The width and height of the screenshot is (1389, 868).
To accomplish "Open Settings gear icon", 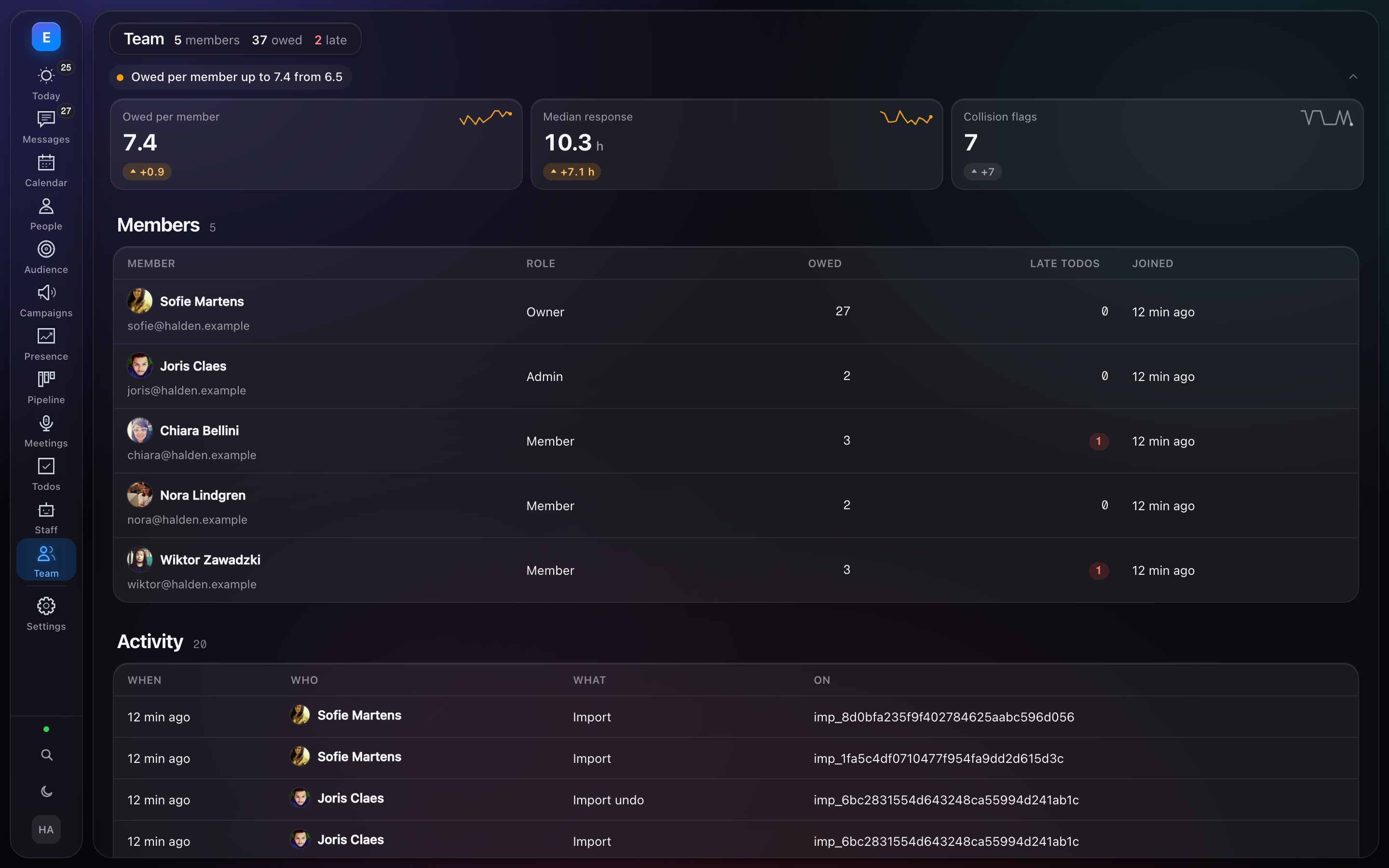I will pyautogui.click(x=46, y=606).
